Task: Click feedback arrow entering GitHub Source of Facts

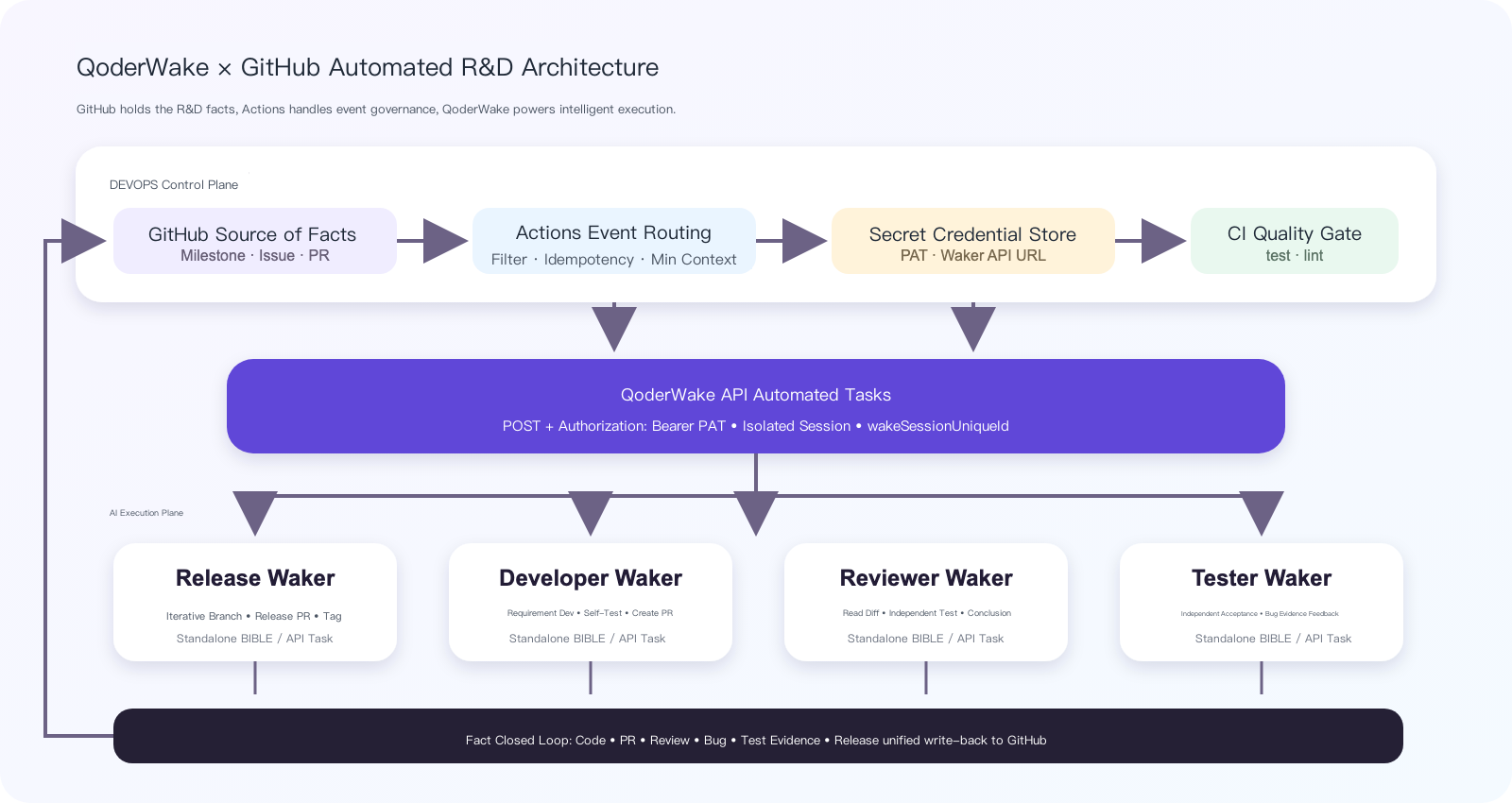Action: click(x=83, y=241)
